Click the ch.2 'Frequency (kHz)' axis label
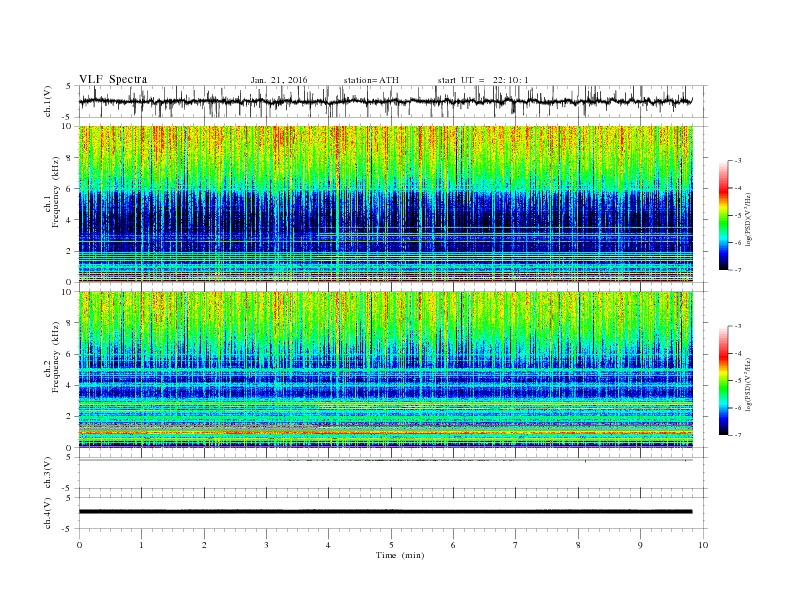 56,358
